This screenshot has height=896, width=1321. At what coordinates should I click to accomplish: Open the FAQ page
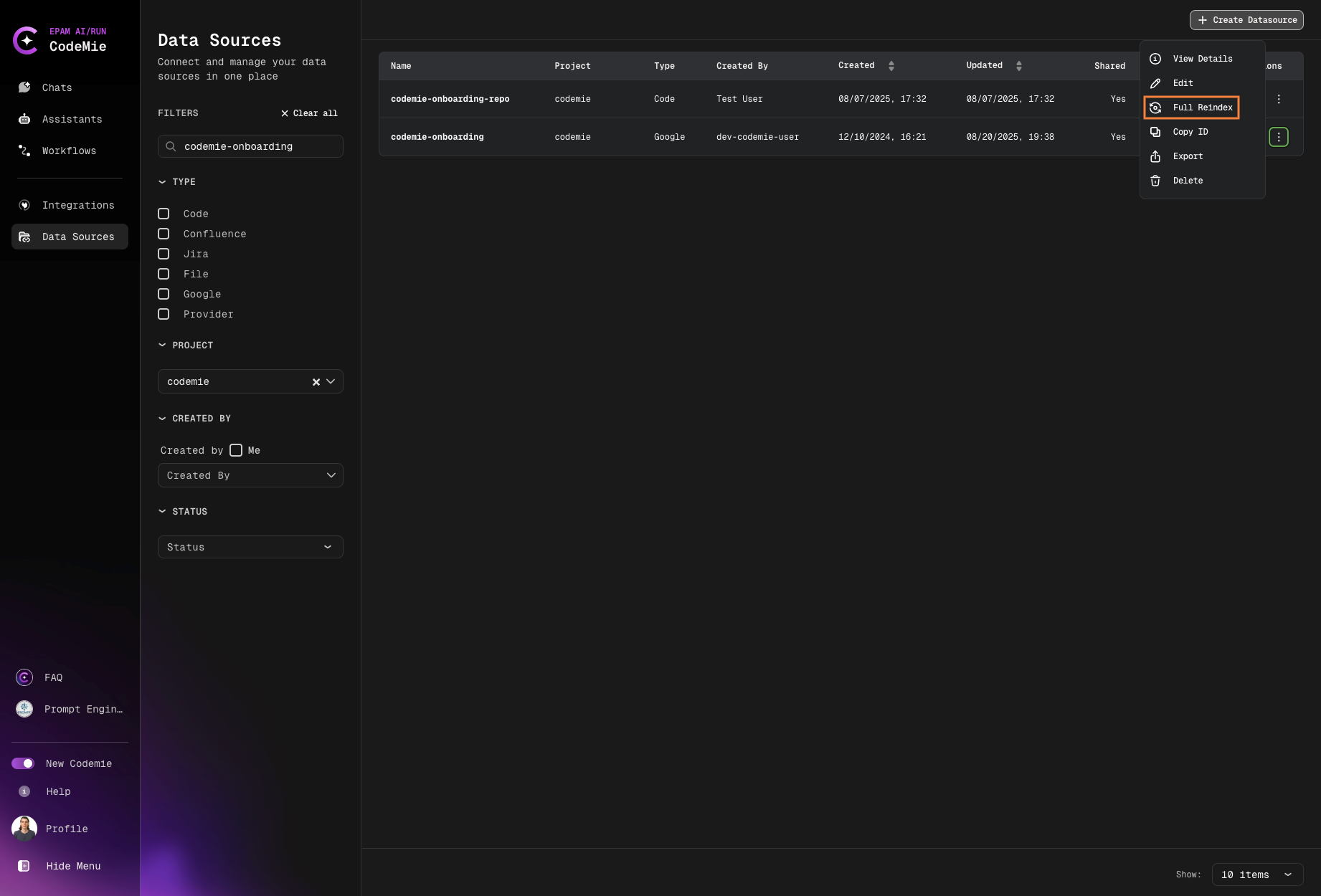(x=52, y=677)
